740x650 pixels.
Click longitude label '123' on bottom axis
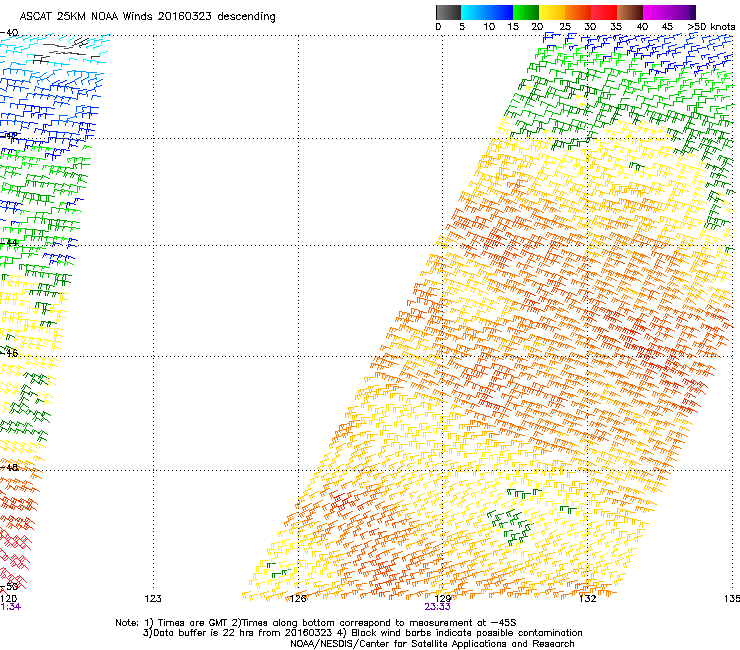pyautogui.click(x=153, y=599)
